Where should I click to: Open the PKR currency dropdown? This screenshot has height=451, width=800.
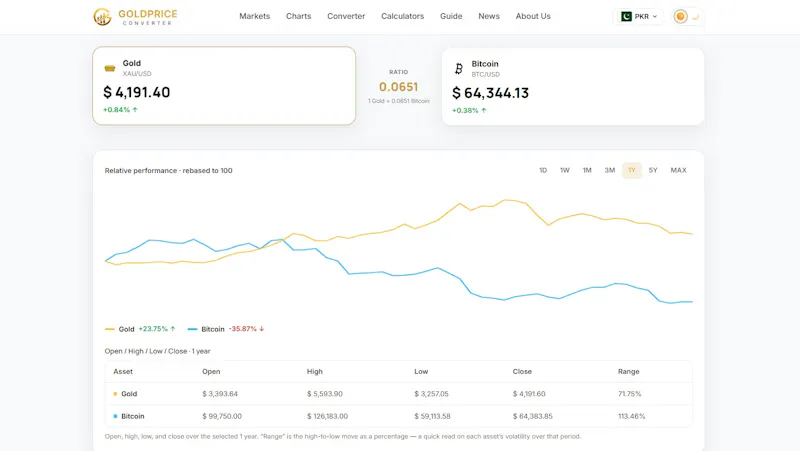(x=638, y=16)
